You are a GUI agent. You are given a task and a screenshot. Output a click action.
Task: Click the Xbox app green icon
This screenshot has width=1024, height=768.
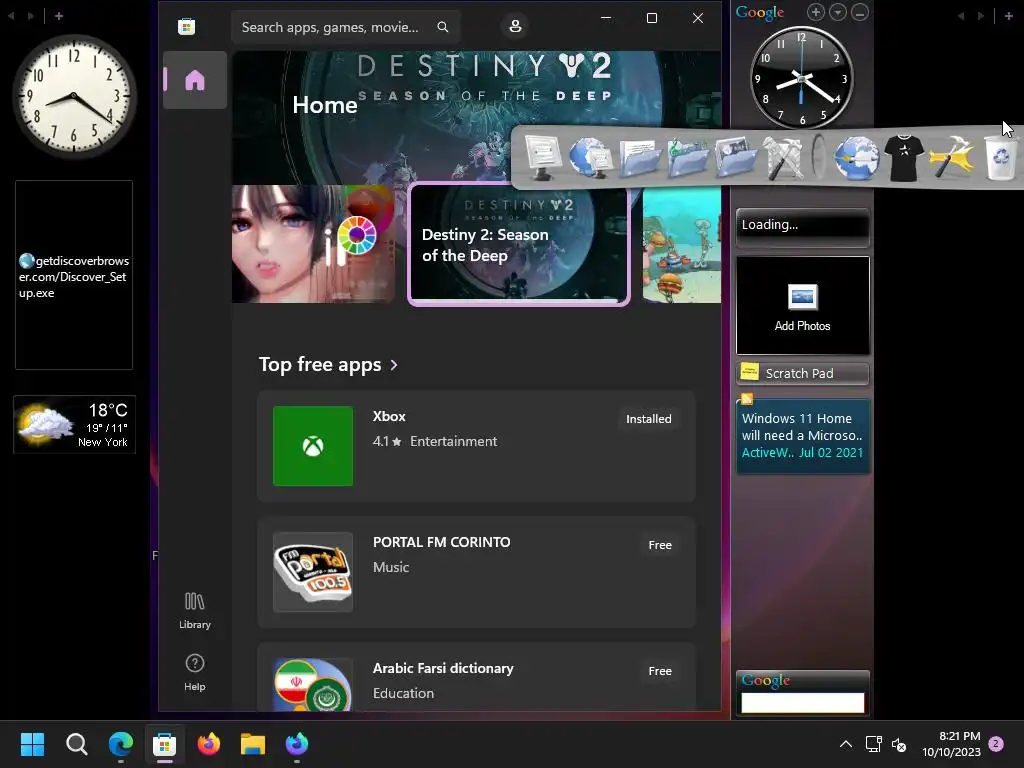(313, 446)
